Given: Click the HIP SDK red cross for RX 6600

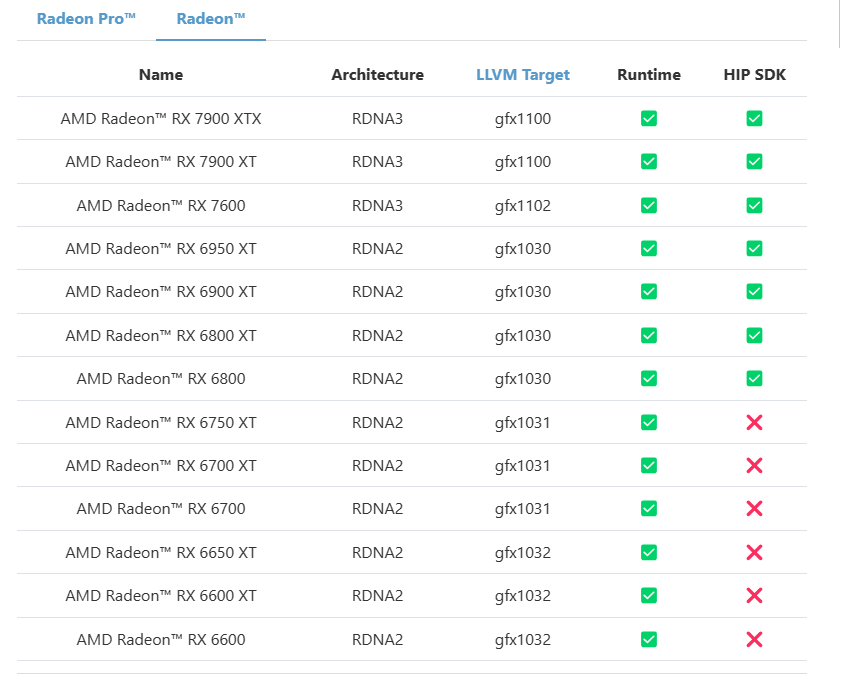Looking at the screenshot, I should 754,640.
